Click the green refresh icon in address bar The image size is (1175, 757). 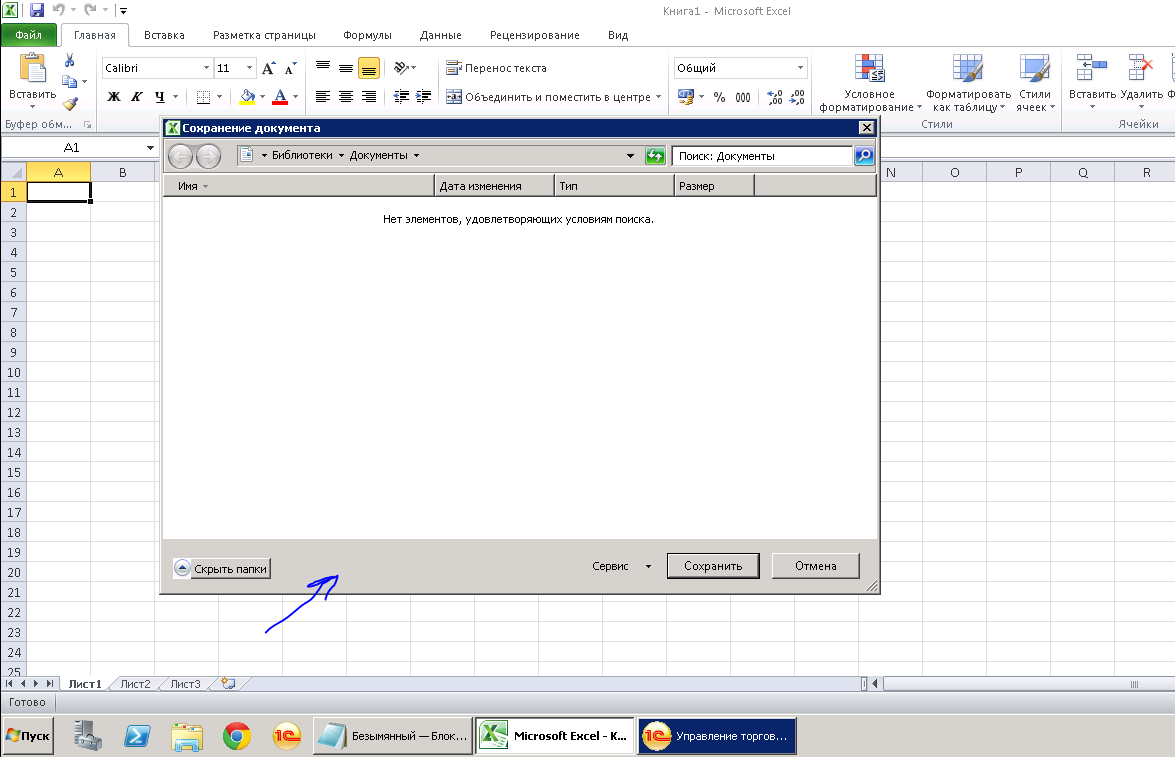coord(655,156)
